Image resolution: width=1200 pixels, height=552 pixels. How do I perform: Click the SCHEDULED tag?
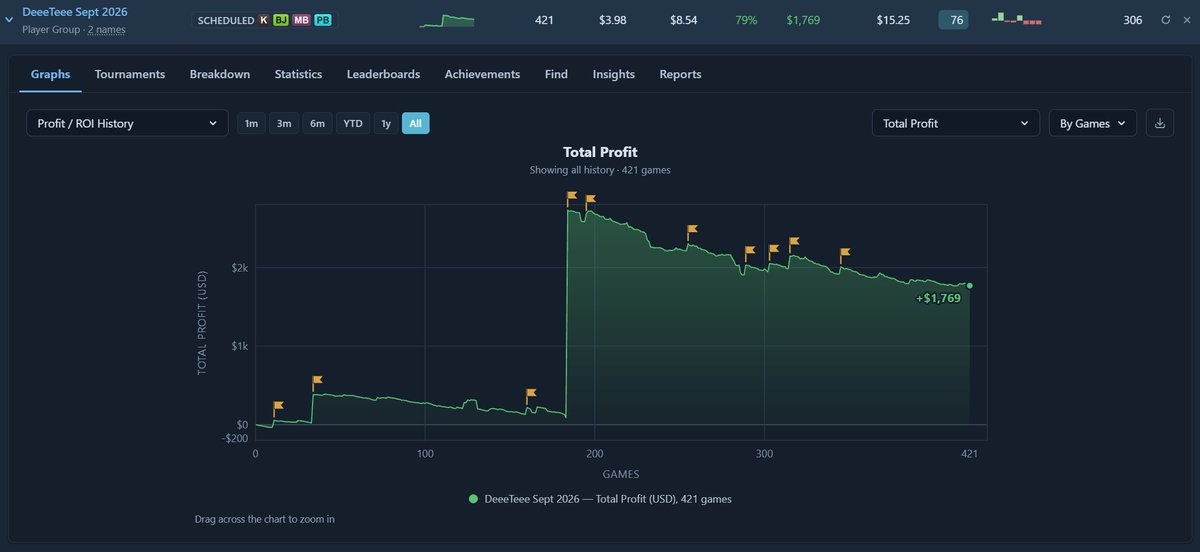click(x=226, y=20)
